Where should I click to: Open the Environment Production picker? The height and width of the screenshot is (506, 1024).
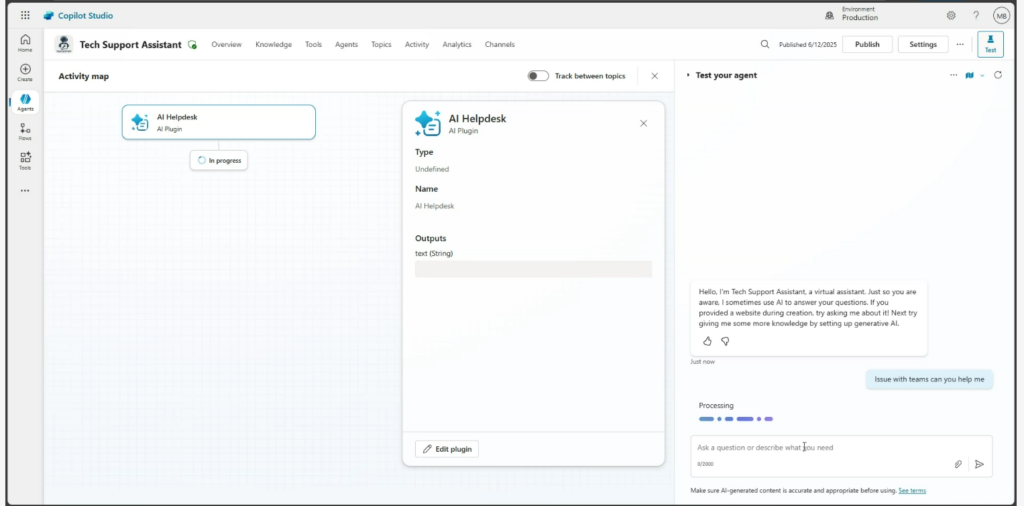pyautogui.click(x=852, y=14)
